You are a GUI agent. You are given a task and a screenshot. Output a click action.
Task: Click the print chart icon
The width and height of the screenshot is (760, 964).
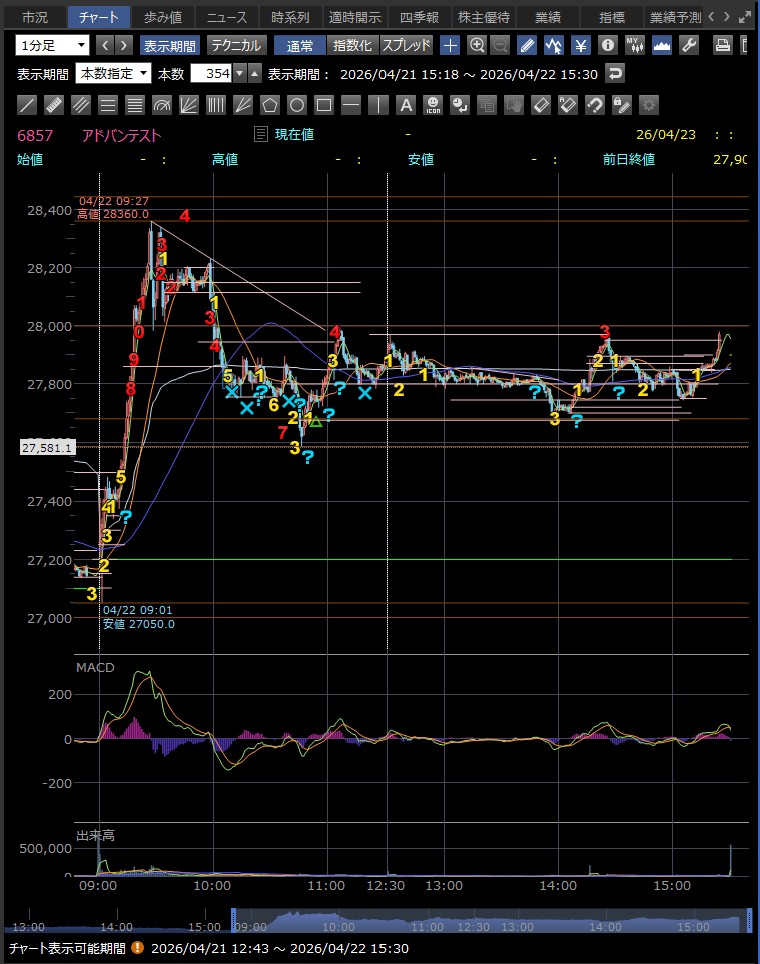click(x=723, y=45)
